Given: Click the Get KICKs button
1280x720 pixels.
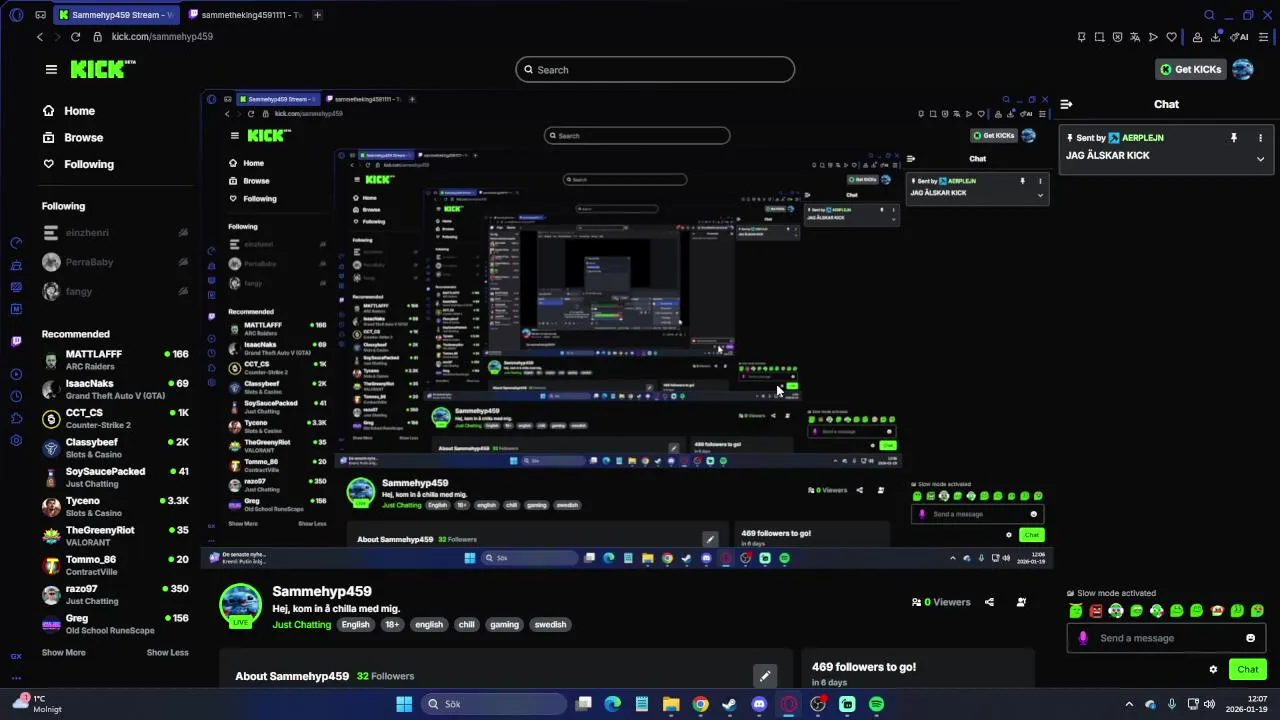Looking at the screenshot, I should tap(1190, 69).
